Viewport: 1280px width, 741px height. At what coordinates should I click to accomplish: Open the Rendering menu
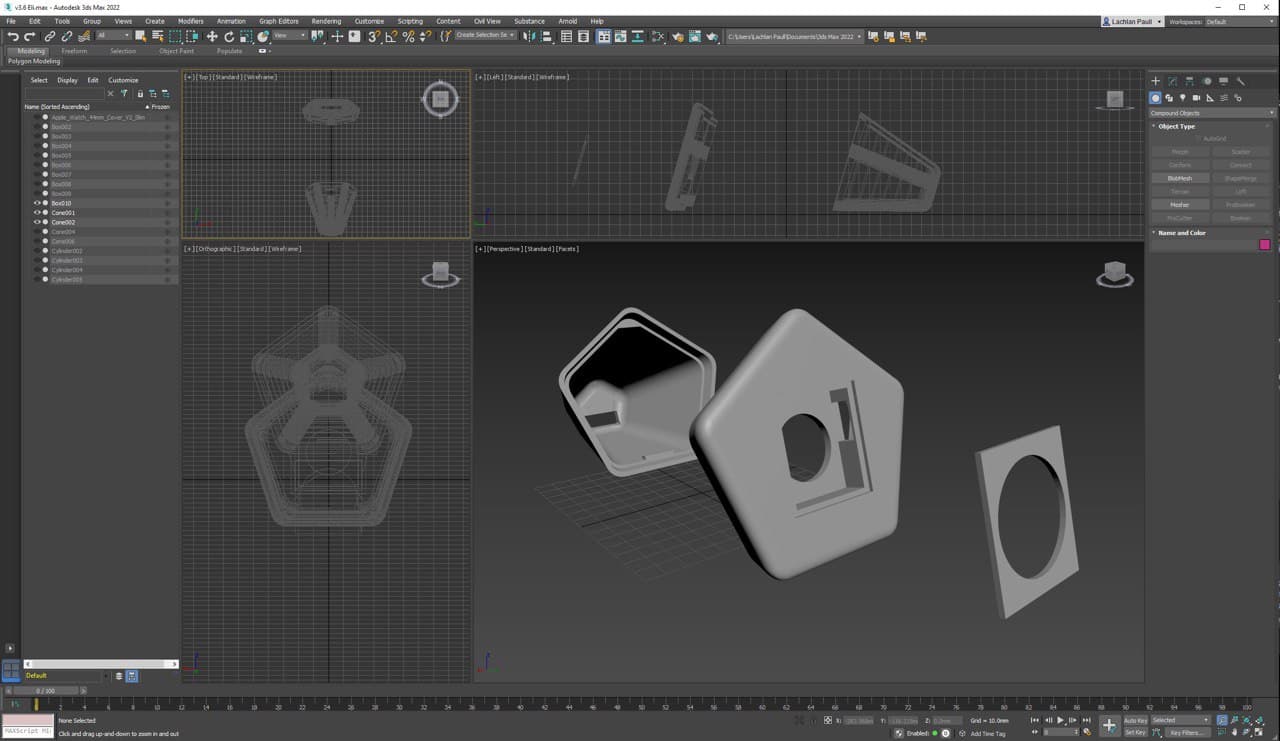[x=325, y=21]
